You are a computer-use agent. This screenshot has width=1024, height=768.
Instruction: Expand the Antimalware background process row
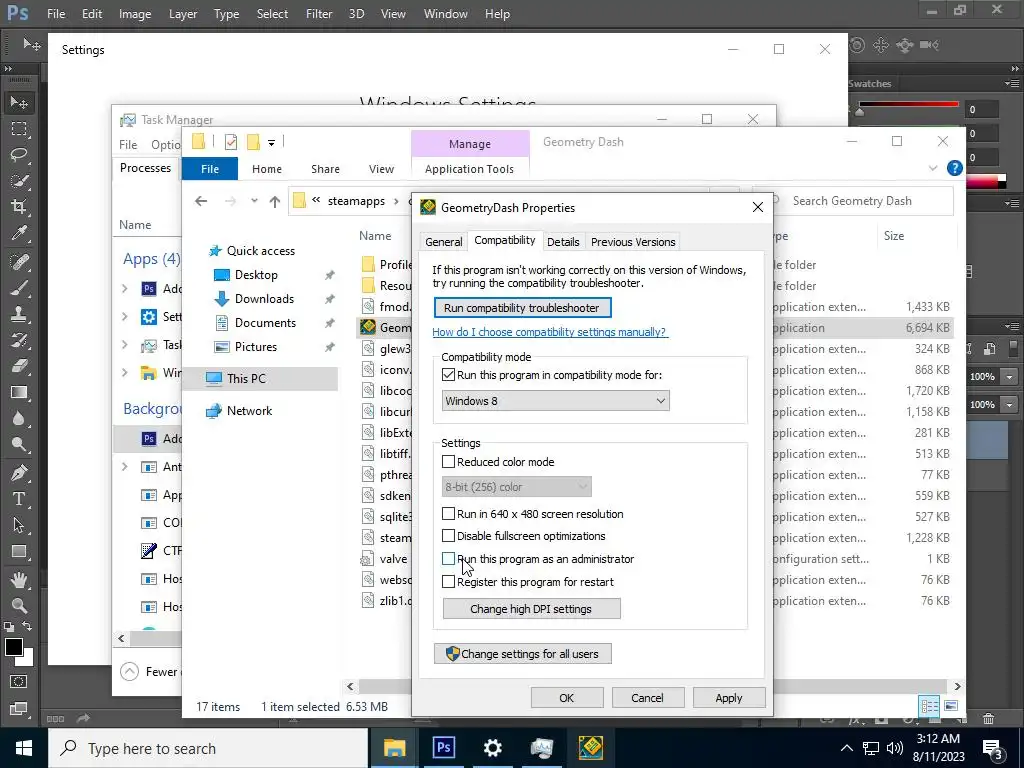tap(125, 466)
